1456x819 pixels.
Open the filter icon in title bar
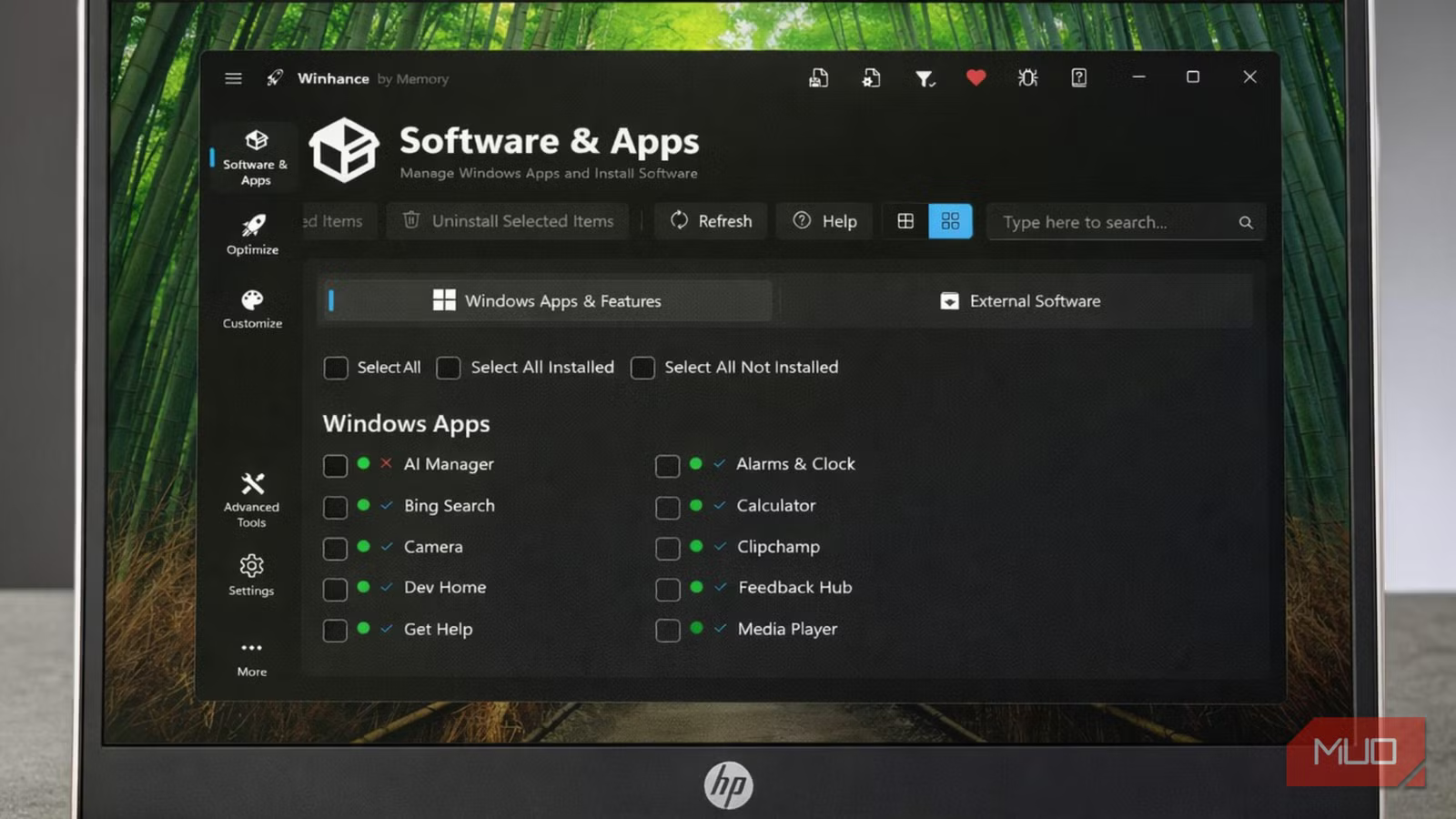click(x=925, y=79)
